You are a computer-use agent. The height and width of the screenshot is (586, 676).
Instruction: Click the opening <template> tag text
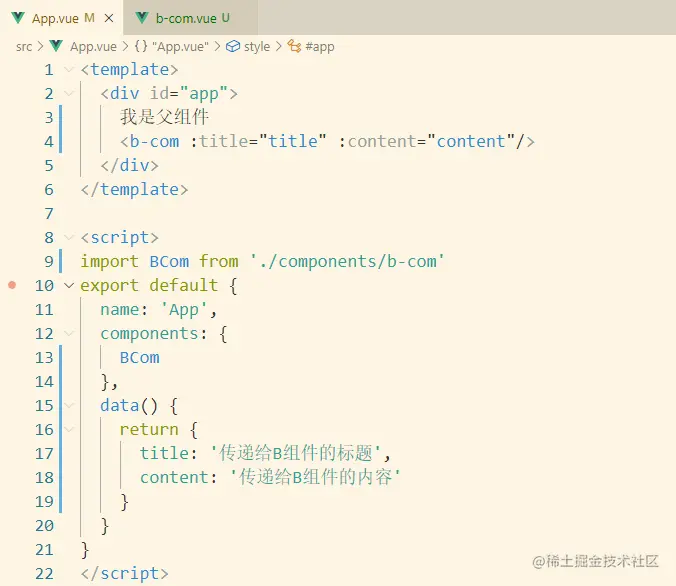tap(129, 69)
